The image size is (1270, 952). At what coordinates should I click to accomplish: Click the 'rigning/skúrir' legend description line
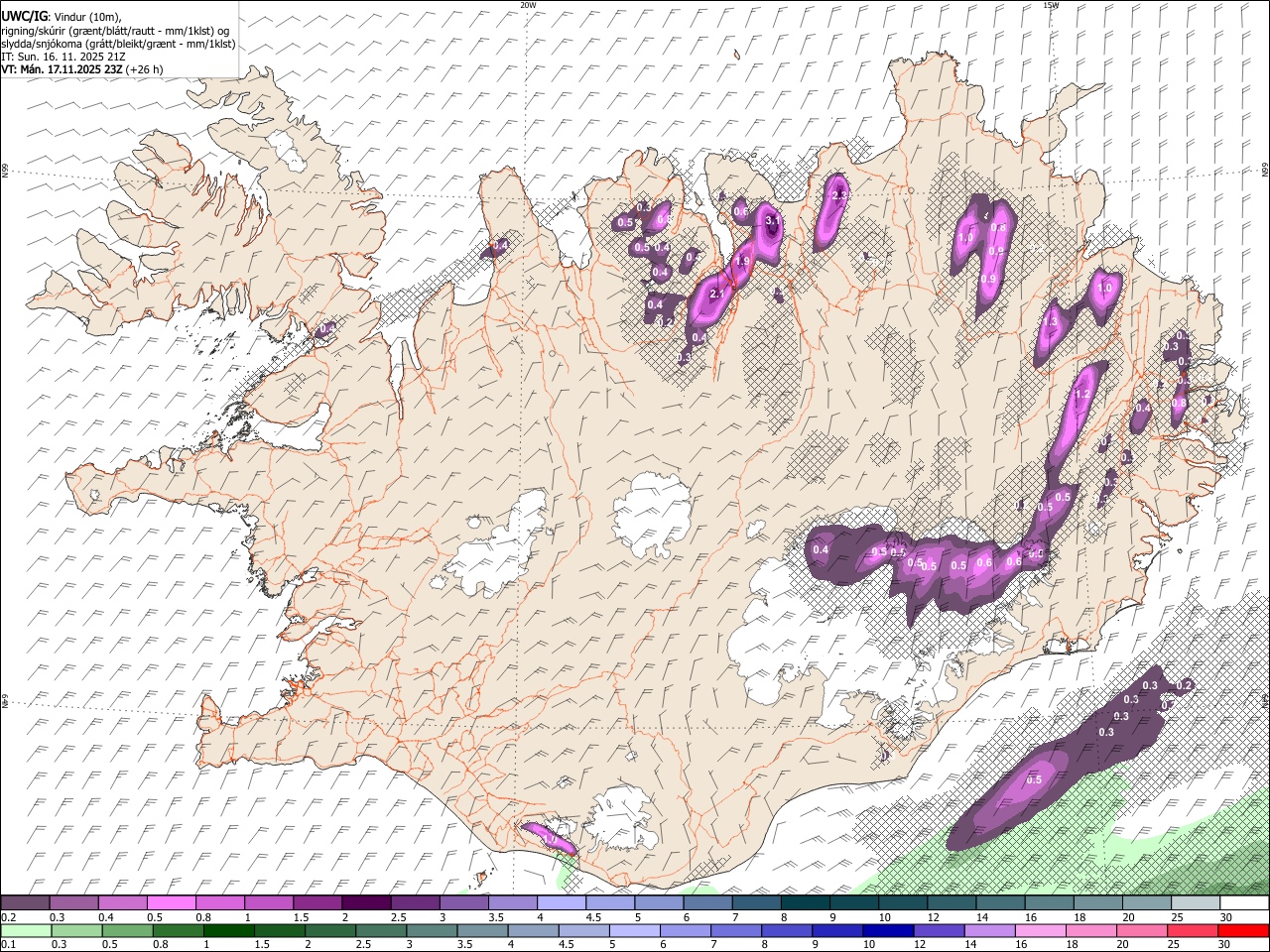coord(115,30)
